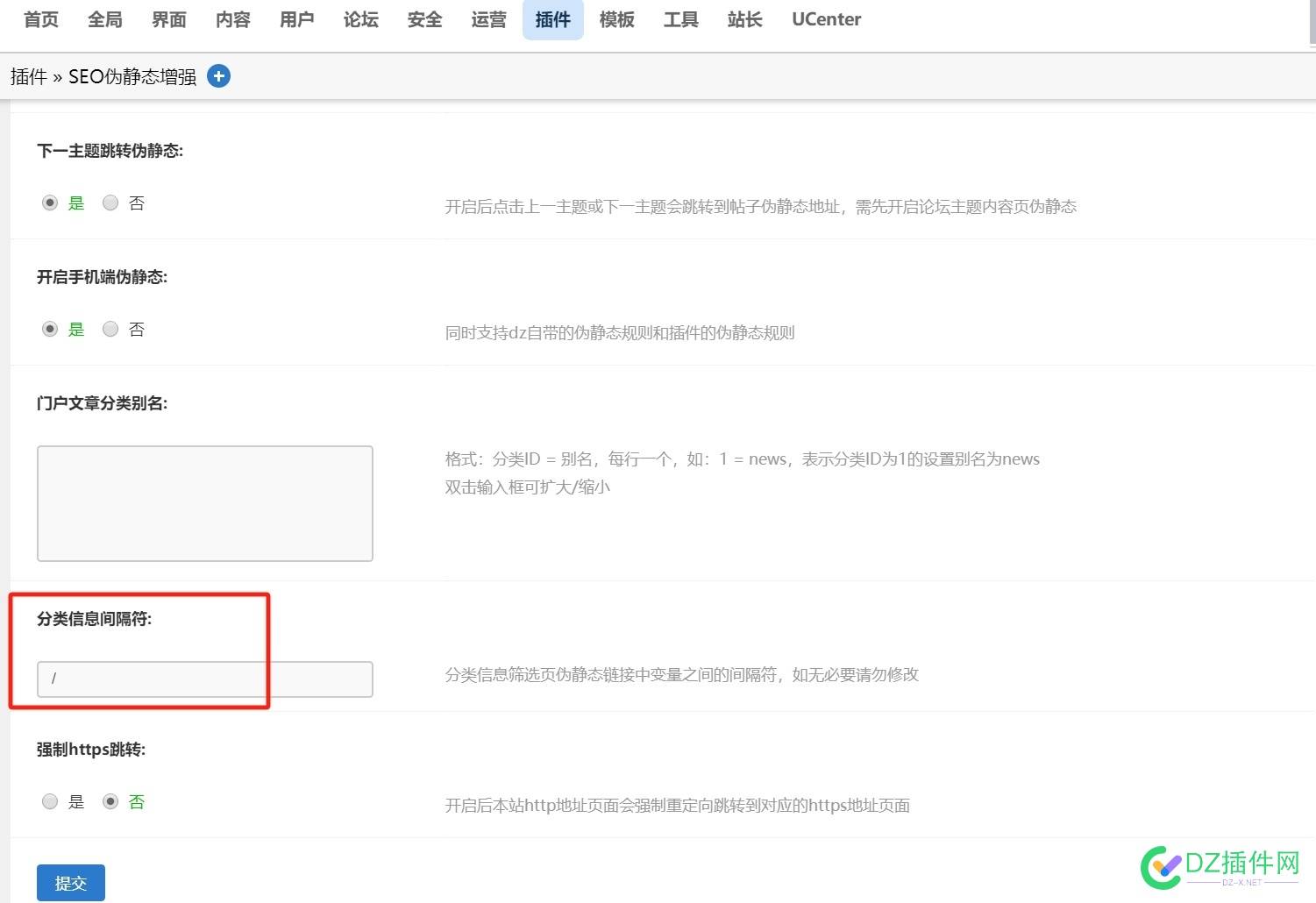This screenshot has width=1316, height=903.
Task: Choose 是 for 开启手机端伪静态
Action: coord(50,329)
